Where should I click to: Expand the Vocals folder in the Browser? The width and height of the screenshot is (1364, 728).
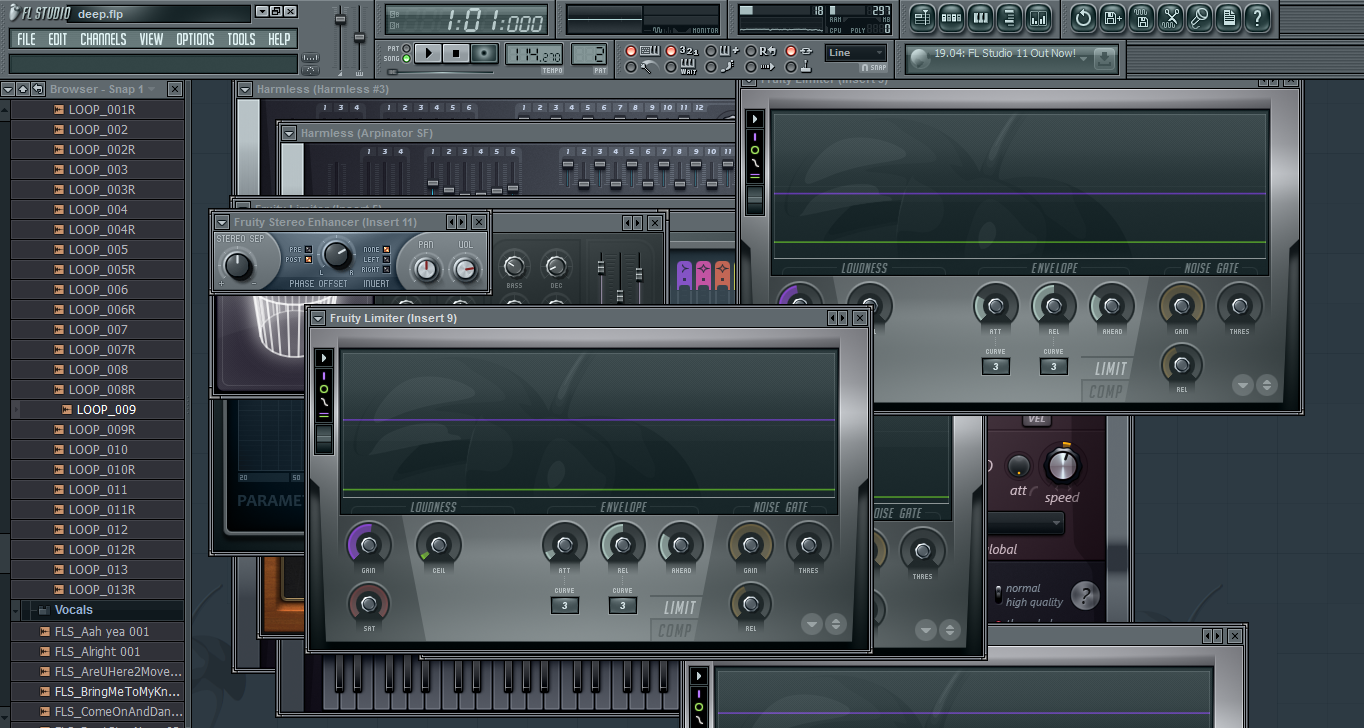point(17,610)
